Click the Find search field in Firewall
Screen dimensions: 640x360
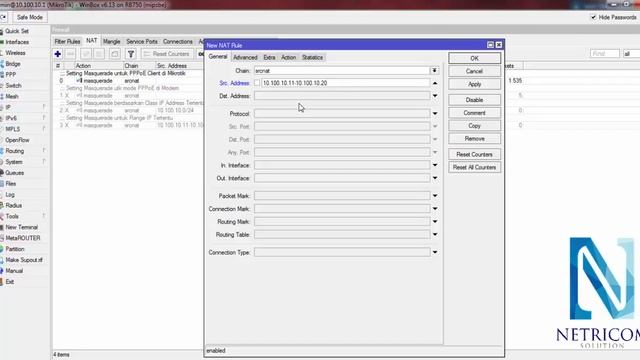coord(605,54)
